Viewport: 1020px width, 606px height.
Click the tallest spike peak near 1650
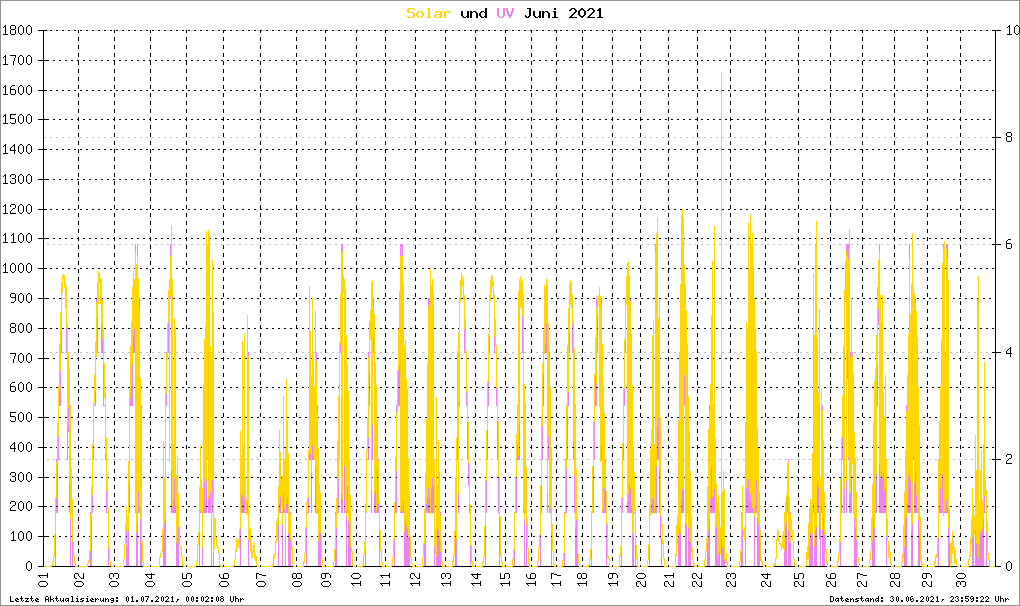pyautogui.click(x=721, y=74)
